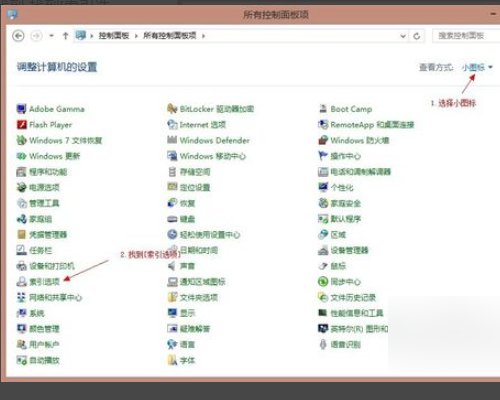The height and width of the screenshot is (400, 500).
Task: Open recent locations dropdown arrow
Action: click(x=51, y=35)
